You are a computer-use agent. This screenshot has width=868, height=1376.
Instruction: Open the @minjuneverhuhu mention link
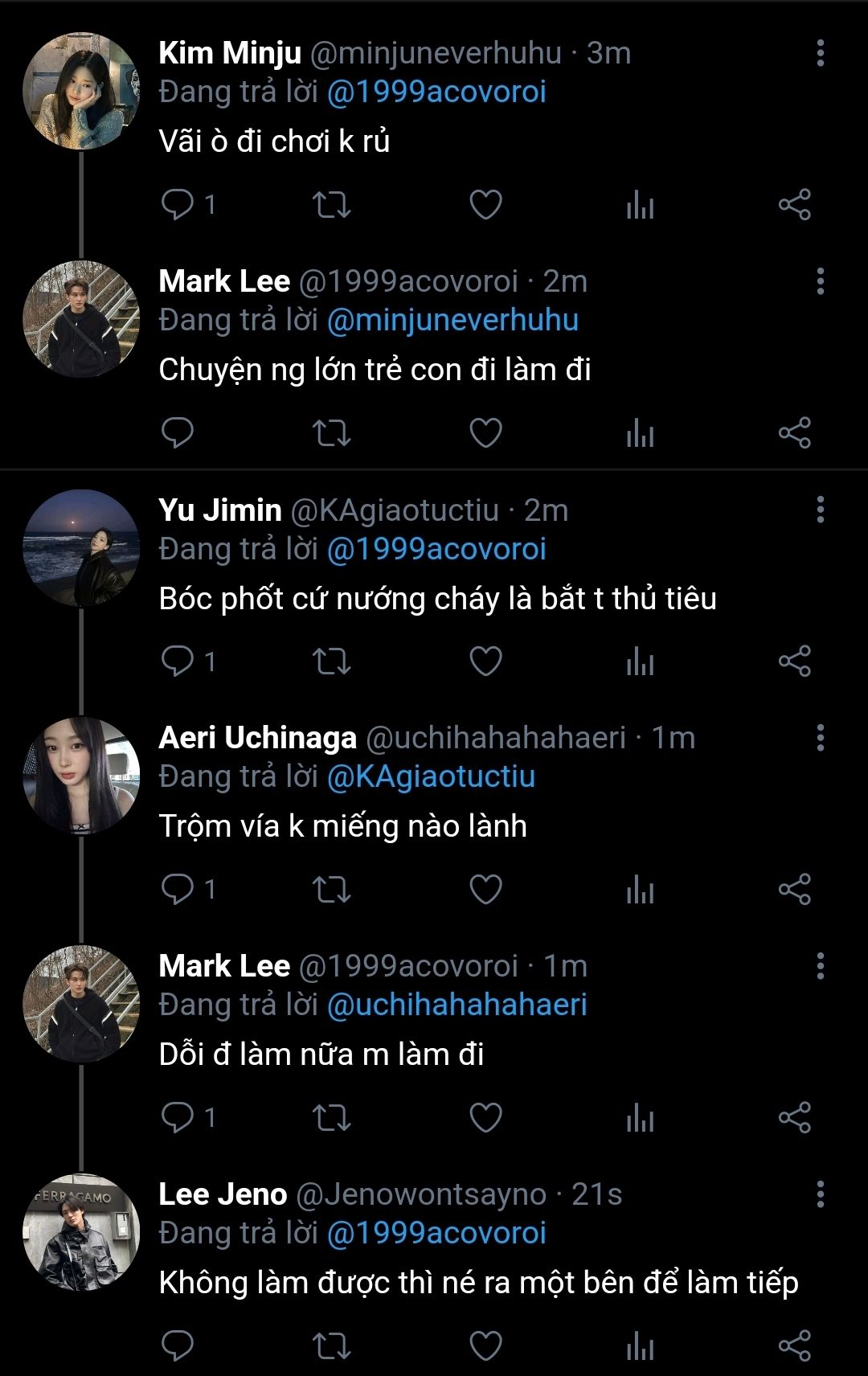(x=452, y=320)
